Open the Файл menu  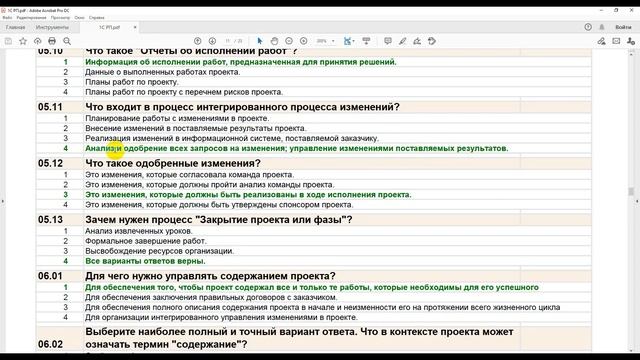[x=7, y=18]
